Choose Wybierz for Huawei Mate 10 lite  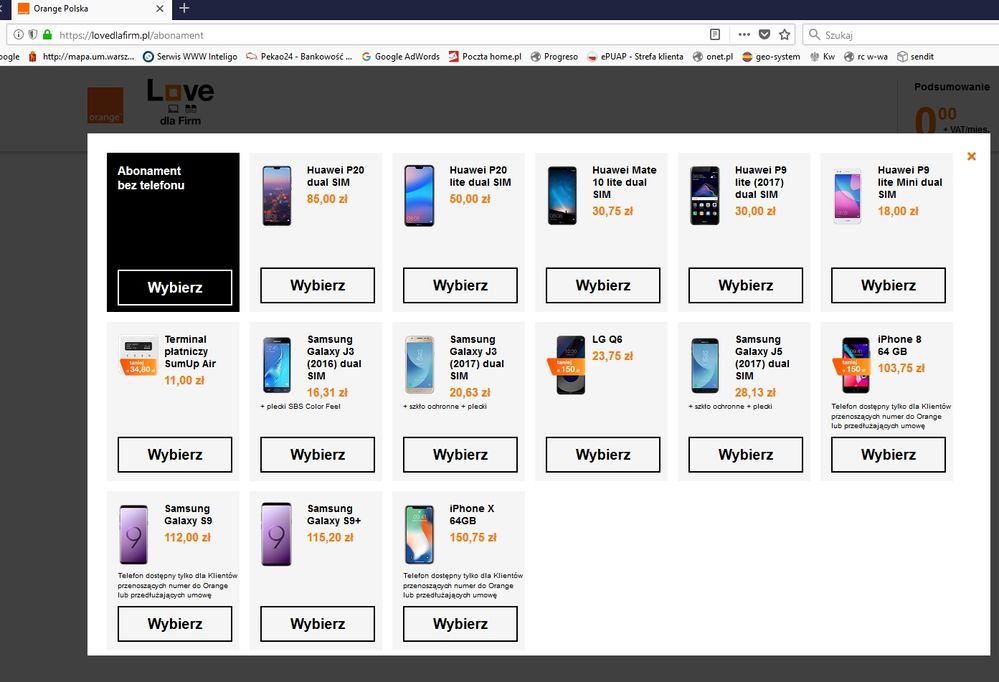603,285
